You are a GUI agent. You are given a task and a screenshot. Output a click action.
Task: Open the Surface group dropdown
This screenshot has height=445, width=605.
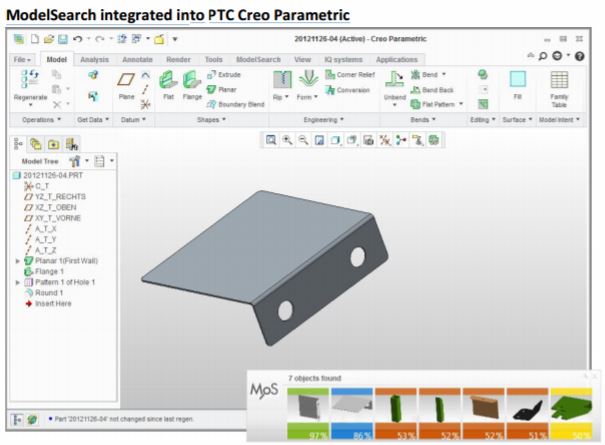tap(517, 120)
